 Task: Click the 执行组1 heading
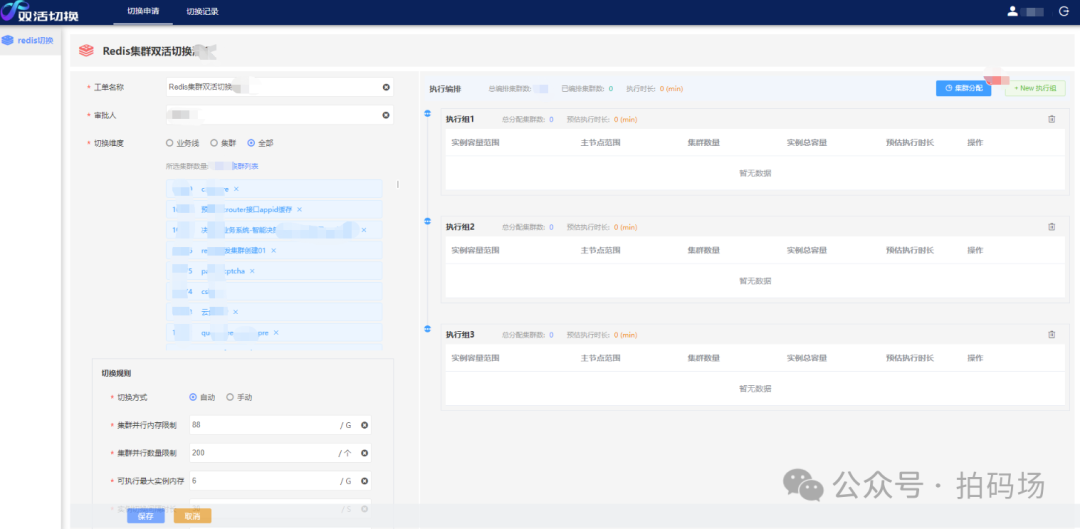pos(460,120)
